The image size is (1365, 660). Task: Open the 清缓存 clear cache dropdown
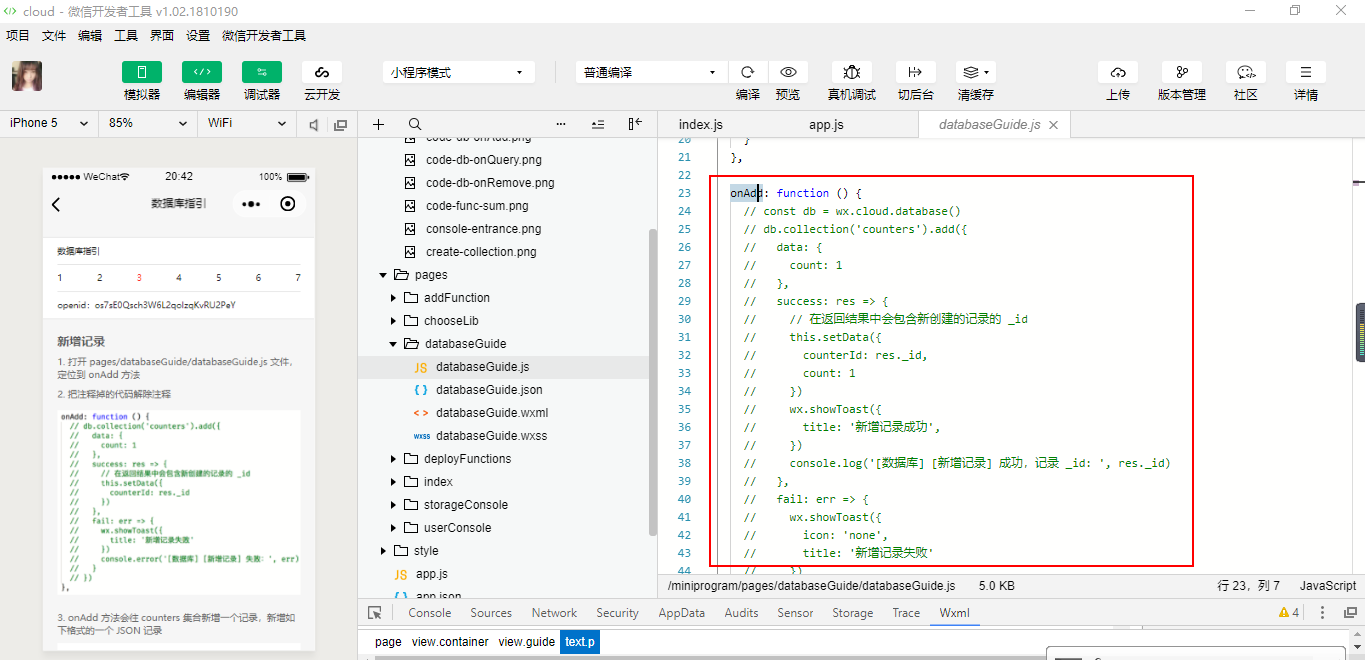click(x=975, y=72)
